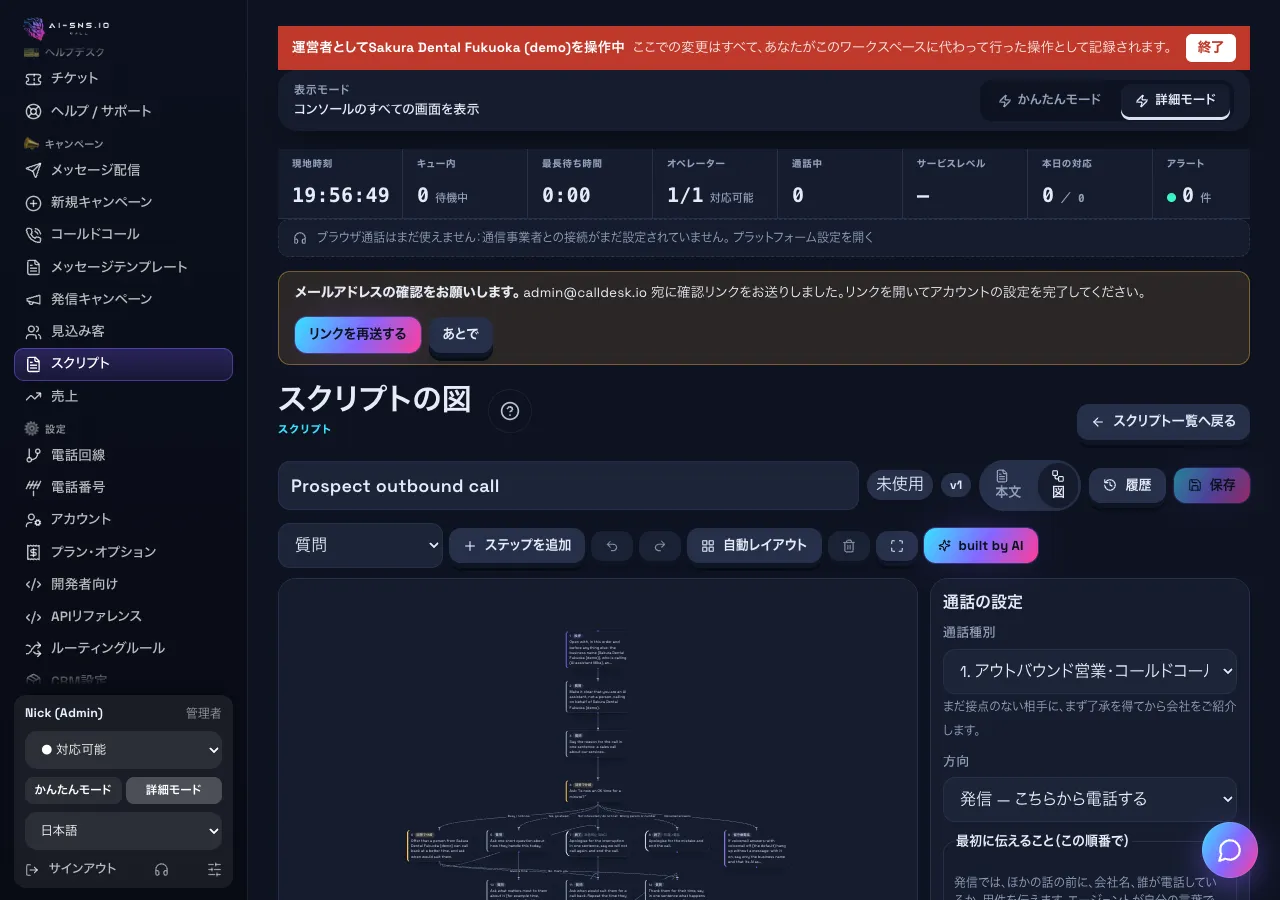Open APIリファレンス in sidebar
This screenshot has height=900, width=1280.
click(123, 616)
